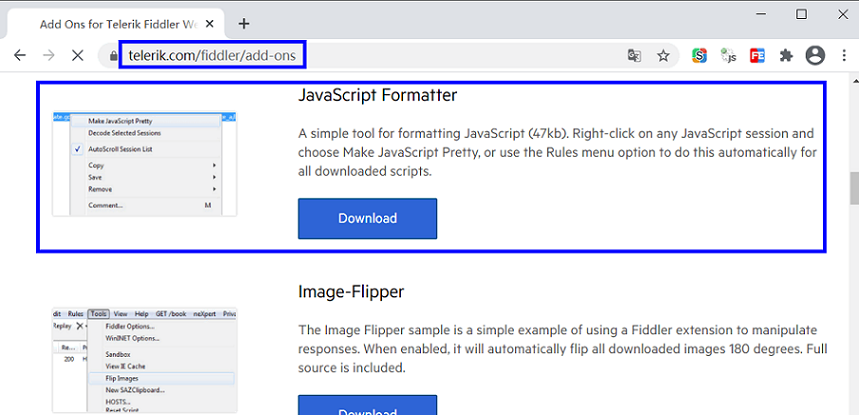Screen dimensions: 859x415
Task: Open Chrome's three-dot menu
Action: pyautogui.click(x=844, y=55)
